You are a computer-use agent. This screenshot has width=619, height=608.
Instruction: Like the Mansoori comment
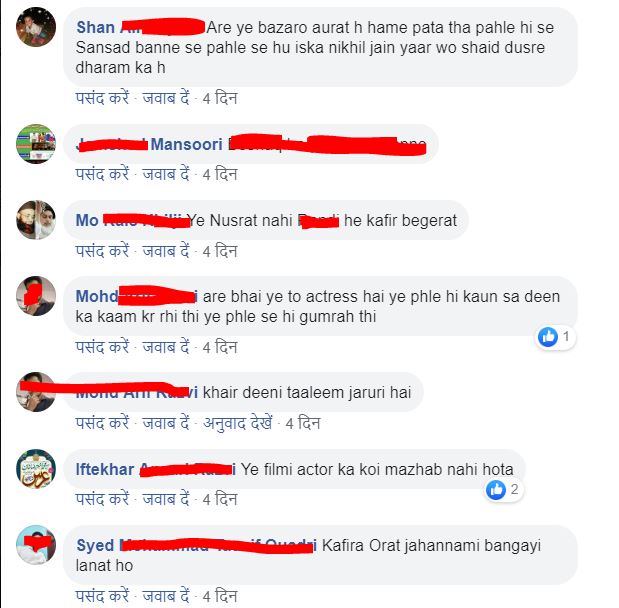(x=102, y=174)
